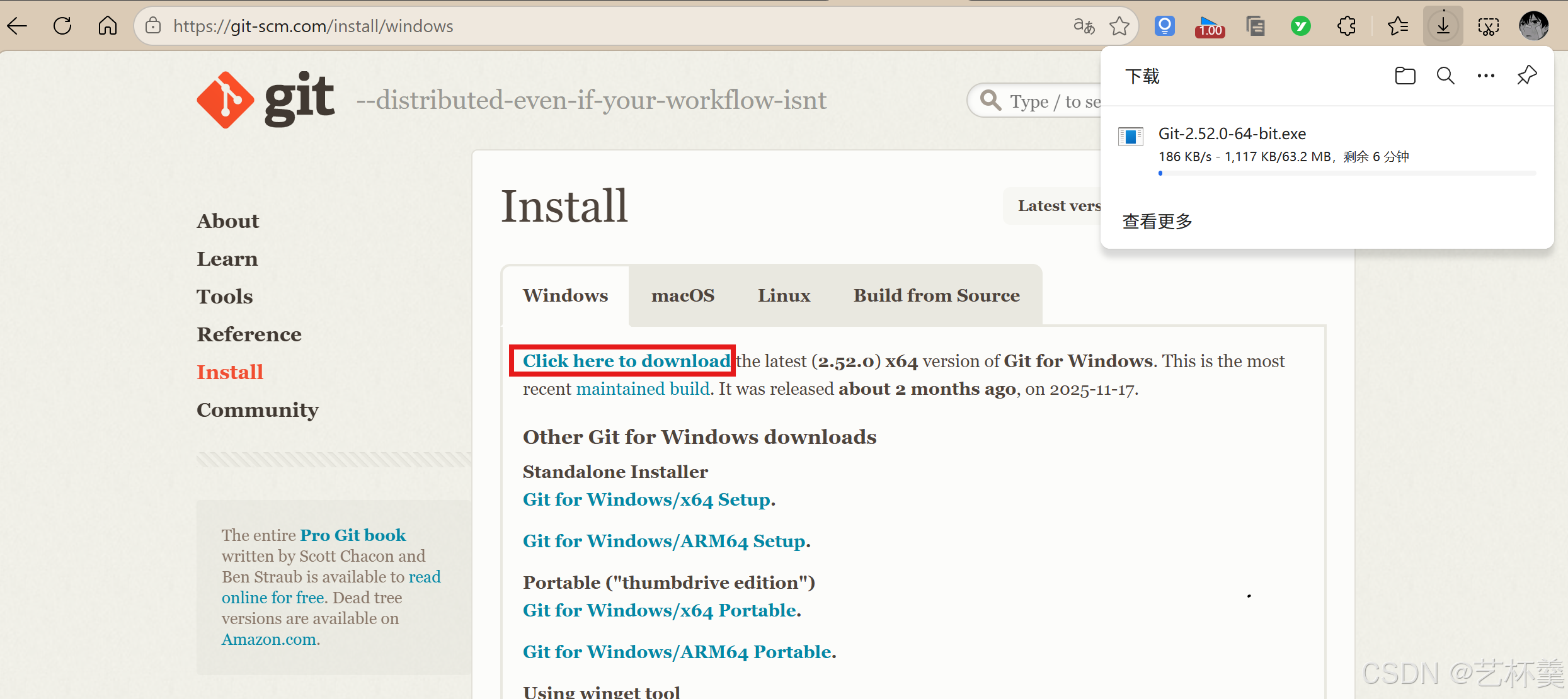This screenshot has width=1568, height=699.
Task: Pin the downloads panel
Action: 1526,76
